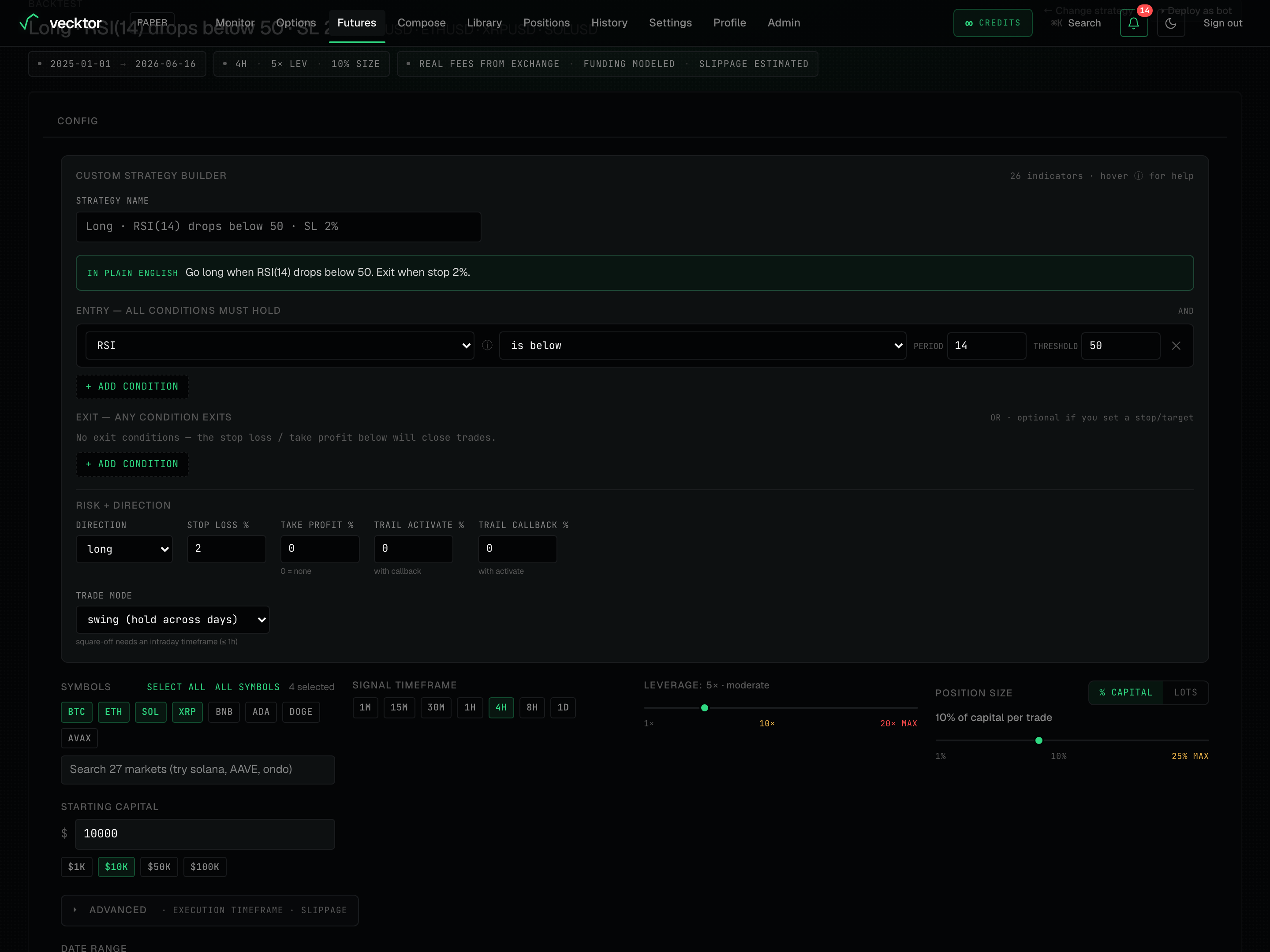Click the vecktor logo icon
Image resolution: width=1270 pixels, height=952 pixels.
tap(29, 22)
